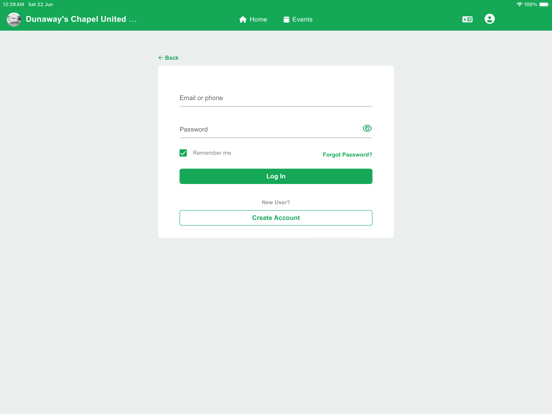Tap the battery indicator icon
The height and width of the screenshot is (414, 552).
[x=544, y=4]
